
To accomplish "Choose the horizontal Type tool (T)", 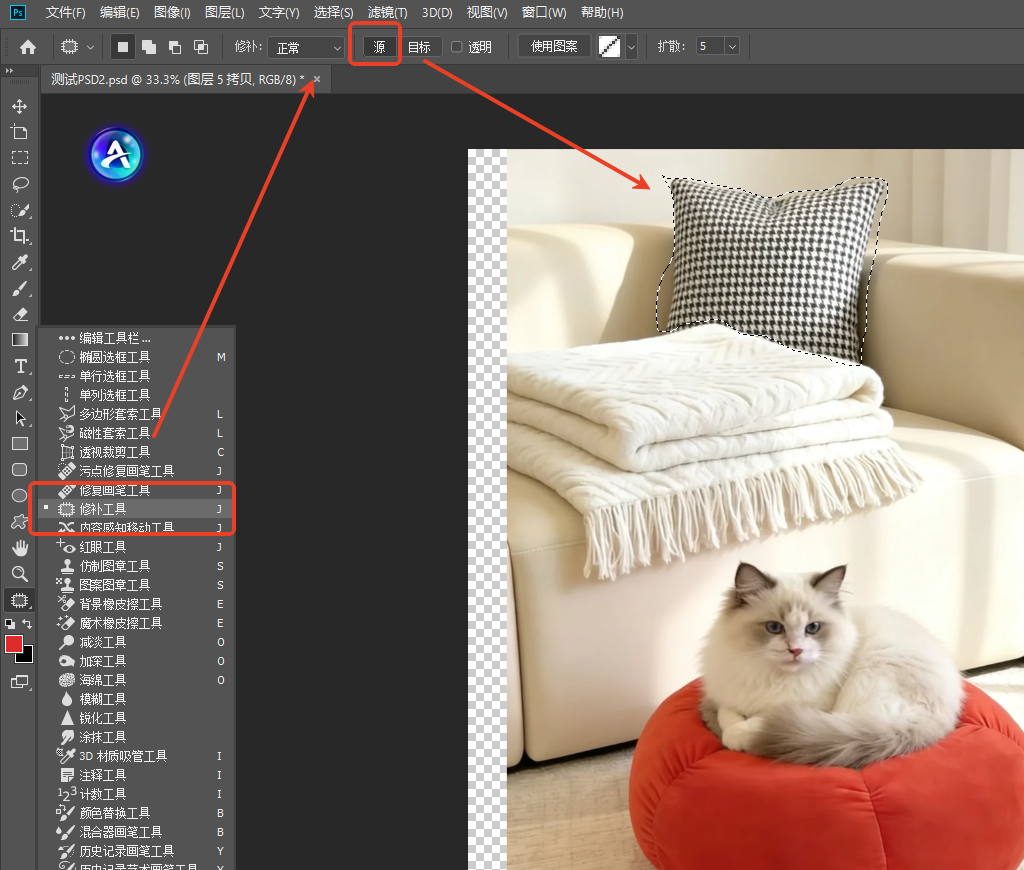I will pos(19,366).
